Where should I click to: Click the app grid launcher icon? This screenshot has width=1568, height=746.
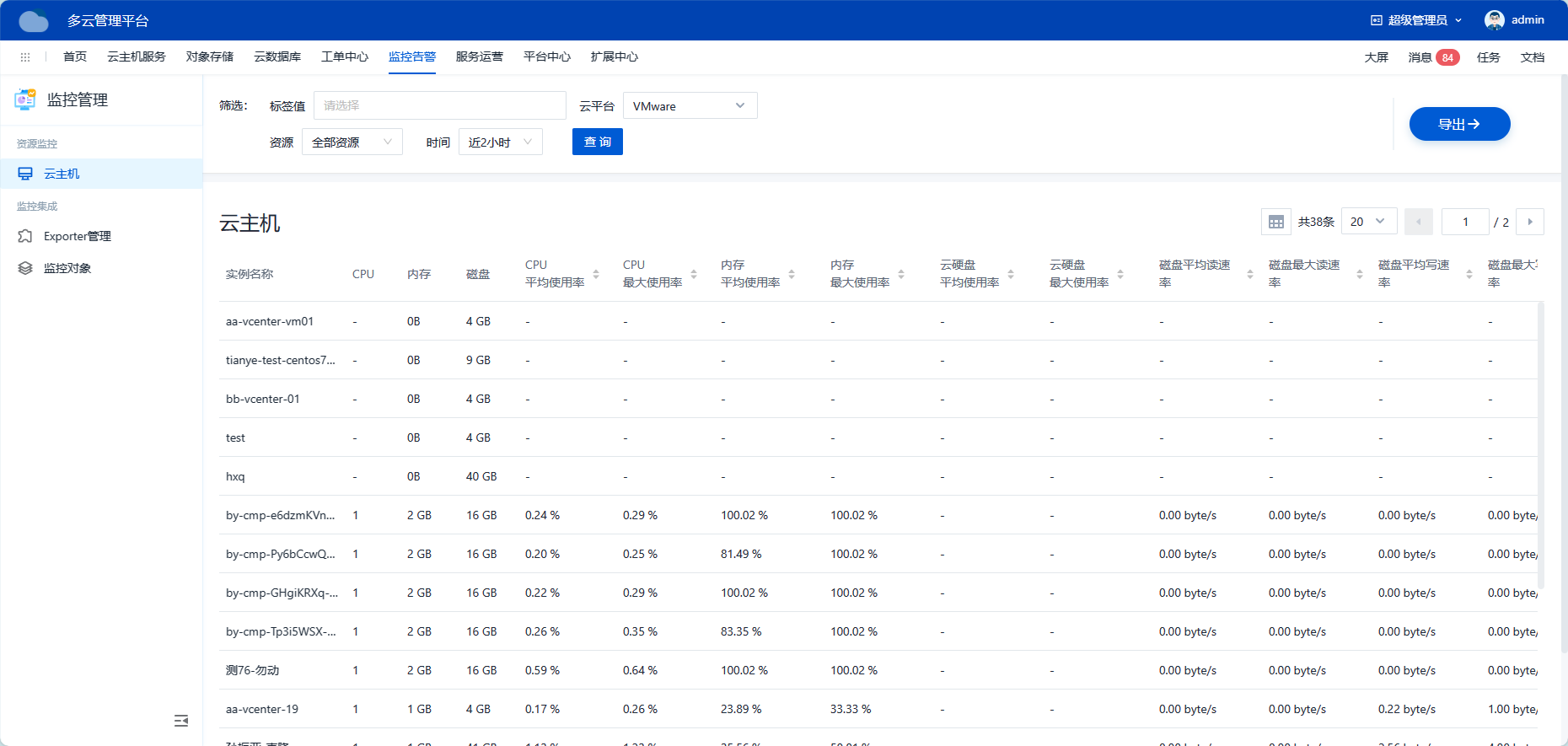click(x=25, y=57)
